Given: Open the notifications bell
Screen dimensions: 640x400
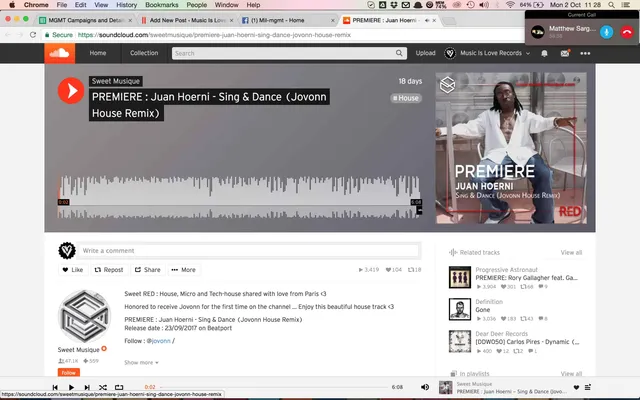Looking at the screenshot, I should coord(544,53).
